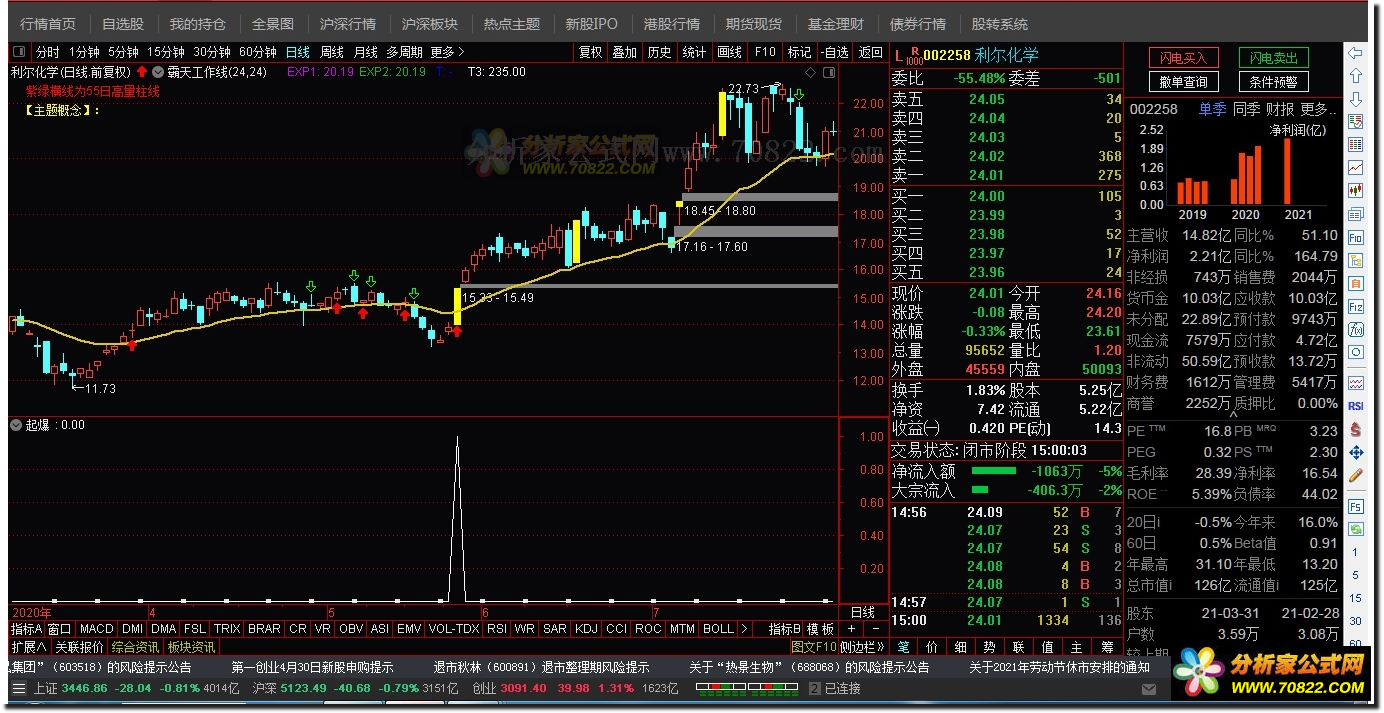Select the KDJ indicator tab
The width and height of the screenshot is (1384, 713).
click(x=587, y=629)
